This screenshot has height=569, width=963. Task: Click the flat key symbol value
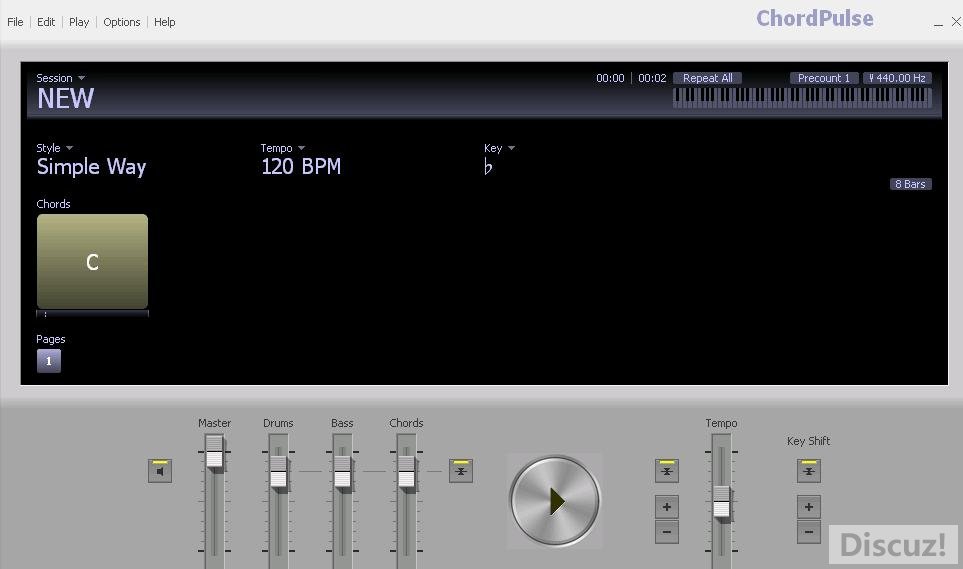point(488,167)
